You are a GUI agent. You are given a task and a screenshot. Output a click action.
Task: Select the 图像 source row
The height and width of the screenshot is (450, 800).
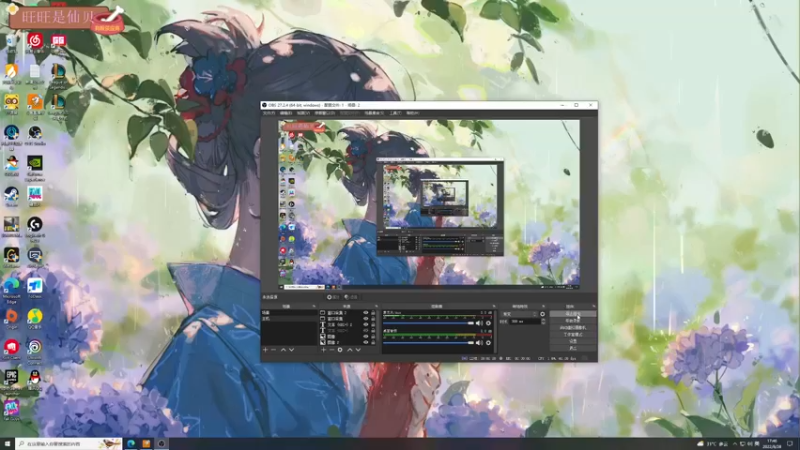[348, 336]
